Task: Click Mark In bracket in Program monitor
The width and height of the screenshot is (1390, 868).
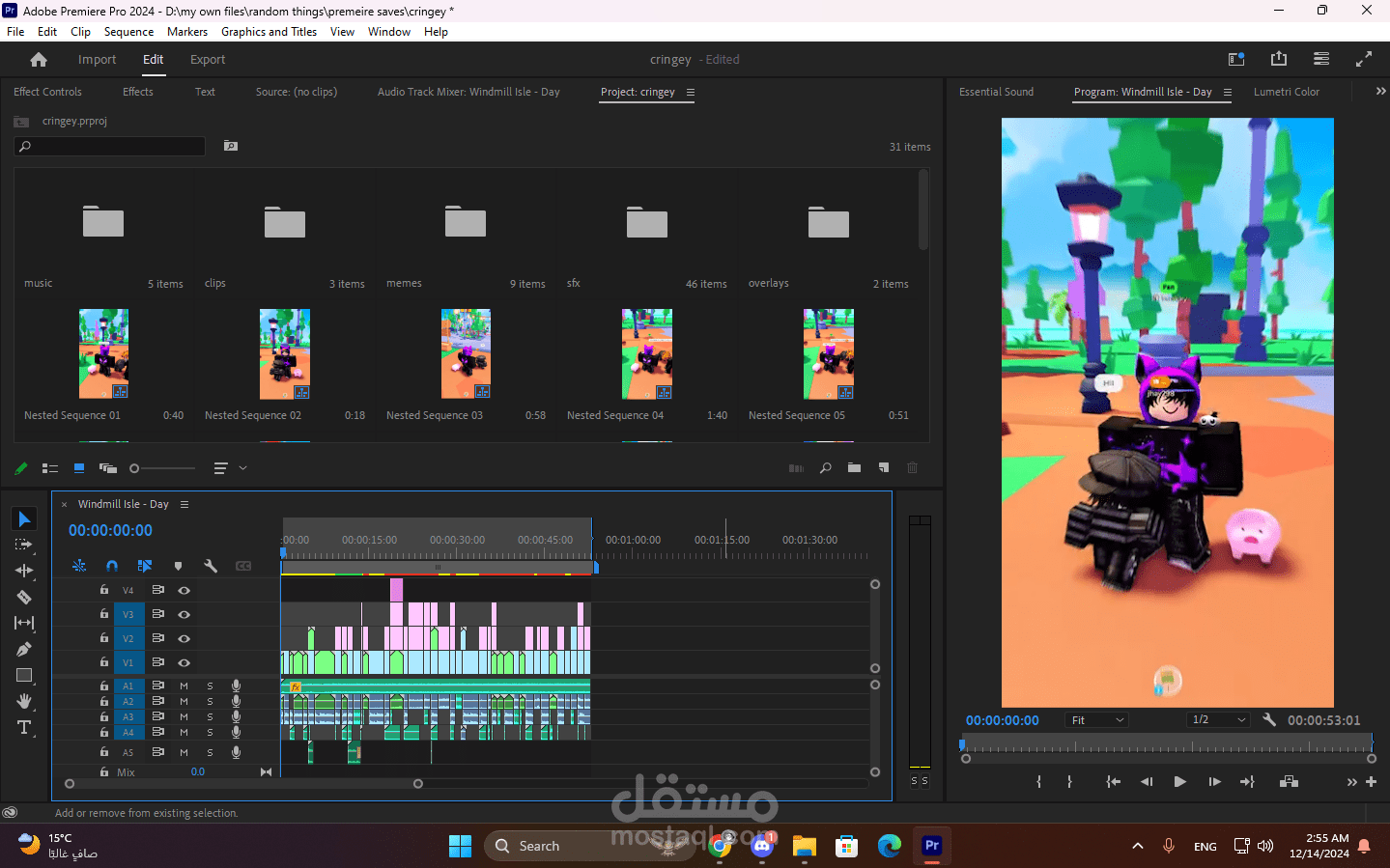Action: coord(1039,782)
